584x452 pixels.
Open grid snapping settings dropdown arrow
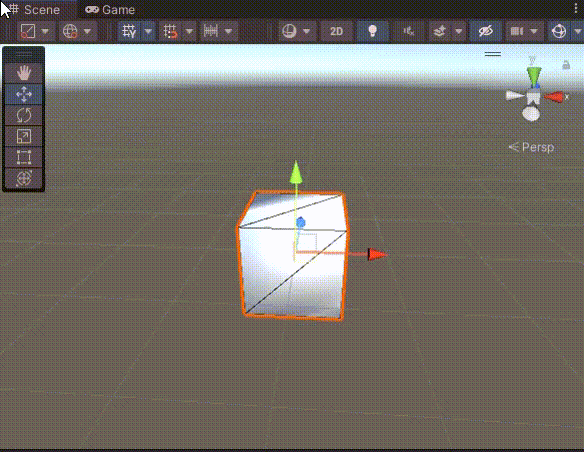(189, 31)
